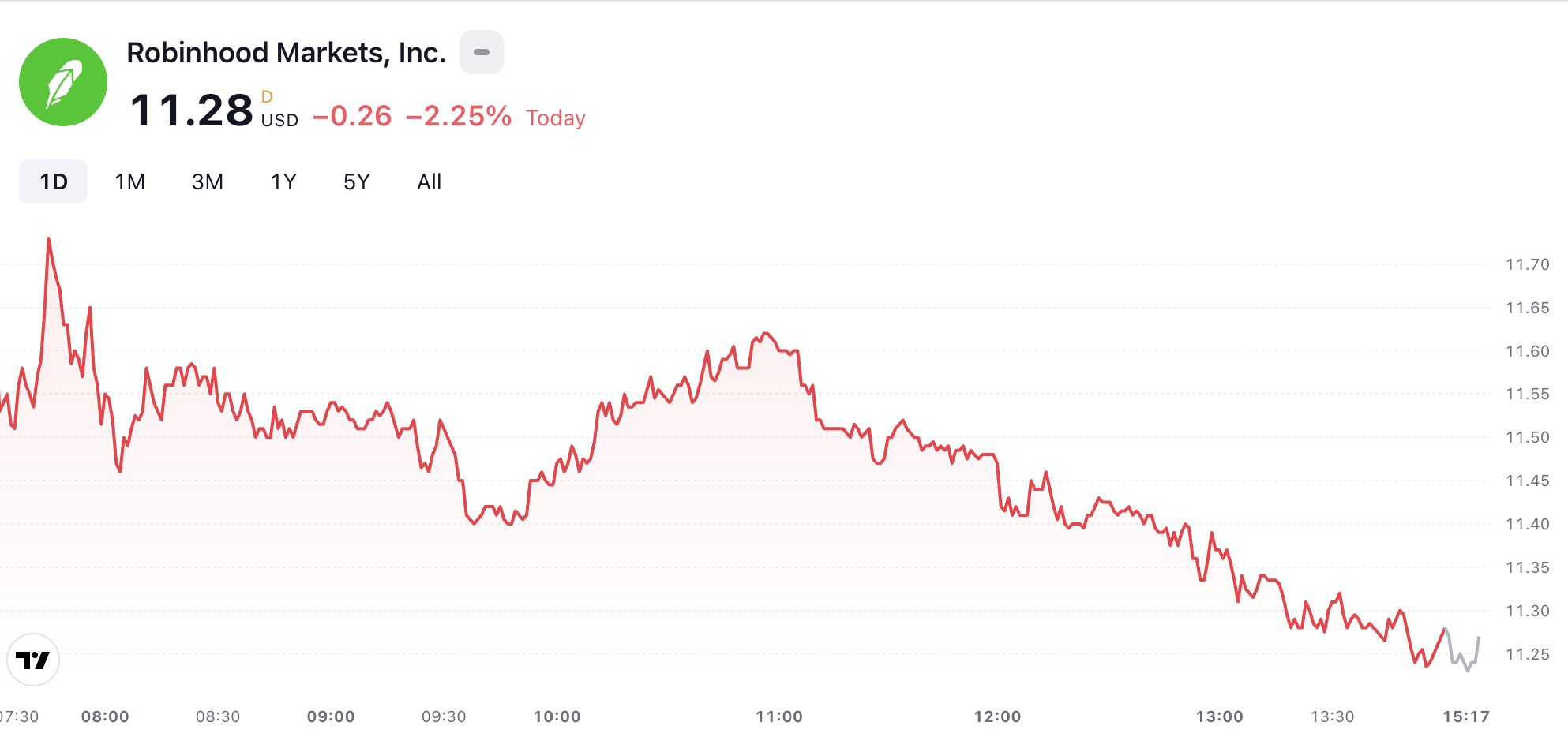Click the 15:17 current time marker

click(x=1465, y=716)
